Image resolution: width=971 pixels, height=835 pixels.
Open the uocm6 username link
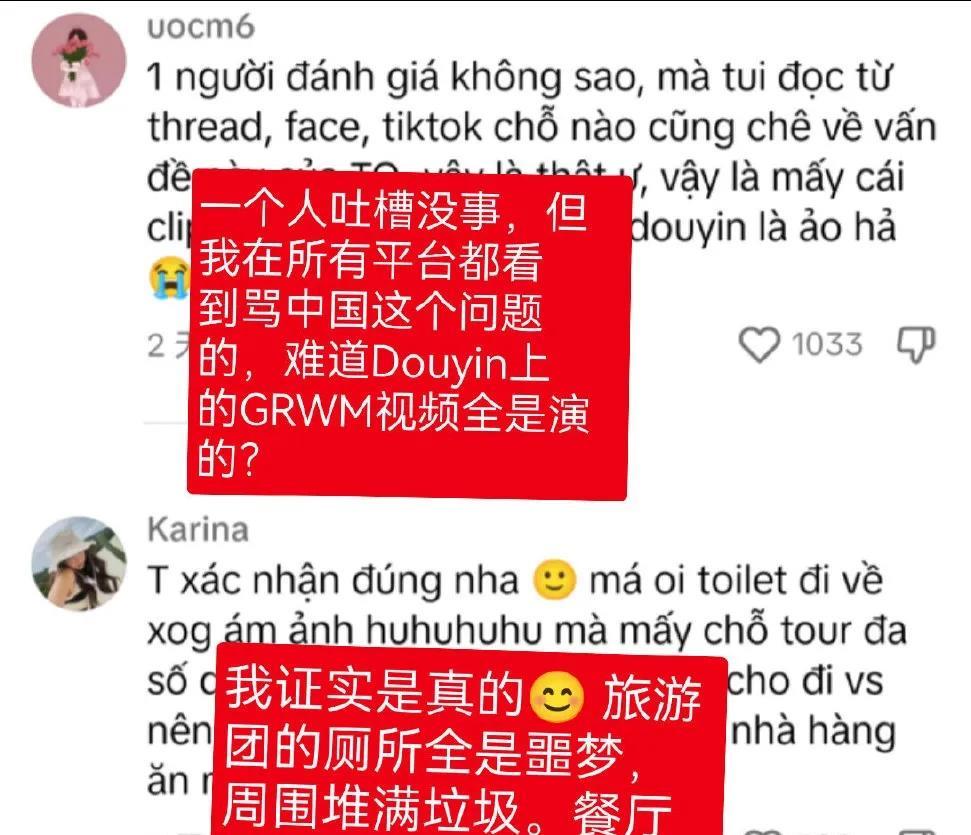tap(201, 28)
